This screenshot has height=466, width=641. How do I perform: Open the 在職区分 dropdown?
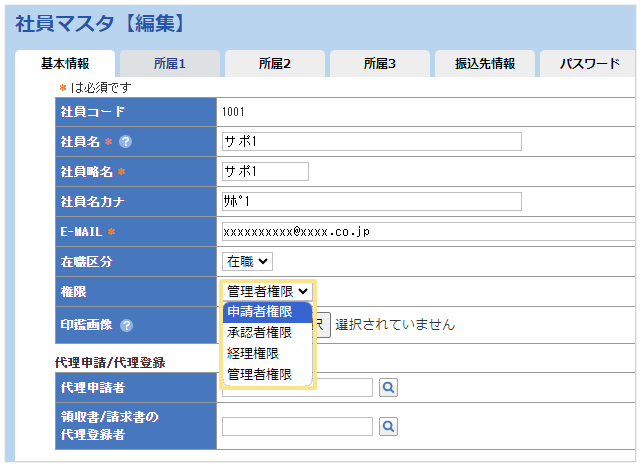247,261
